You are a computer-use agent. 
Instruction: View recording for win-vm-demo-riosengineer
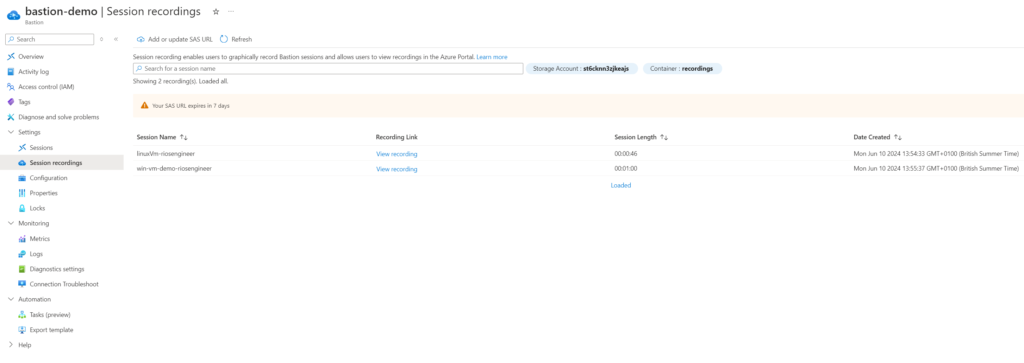point(396,169)
